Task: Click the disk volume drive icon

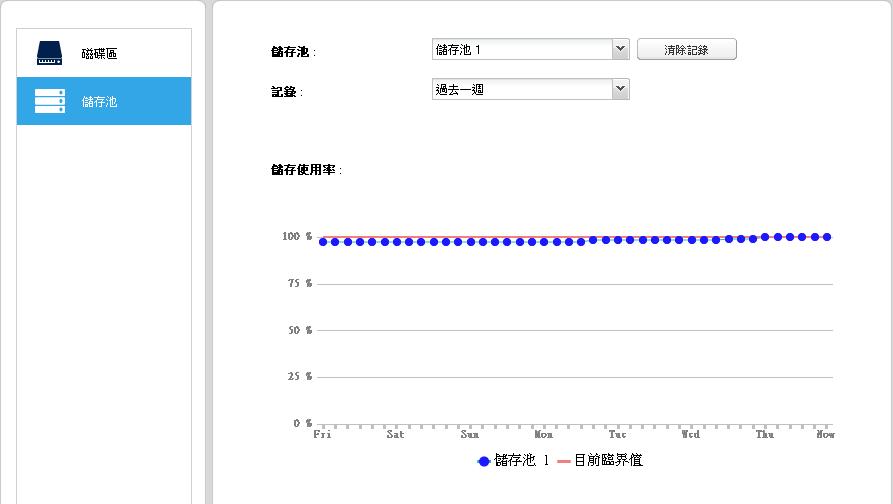Action: click(50, 53)
